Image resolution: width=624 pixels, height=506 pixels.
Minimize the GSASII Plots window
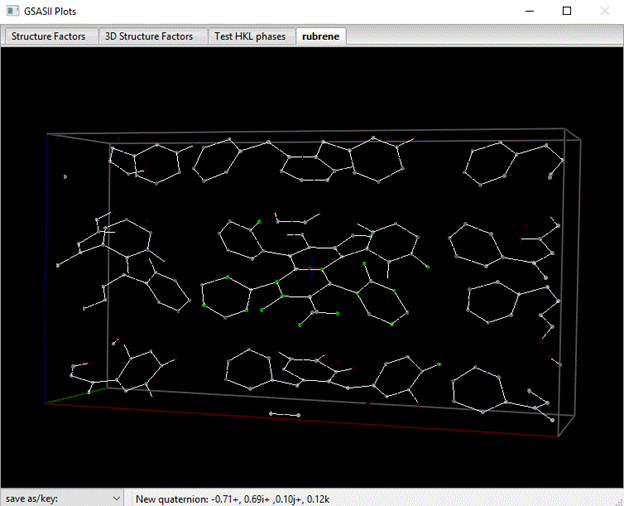click(520, 11)
